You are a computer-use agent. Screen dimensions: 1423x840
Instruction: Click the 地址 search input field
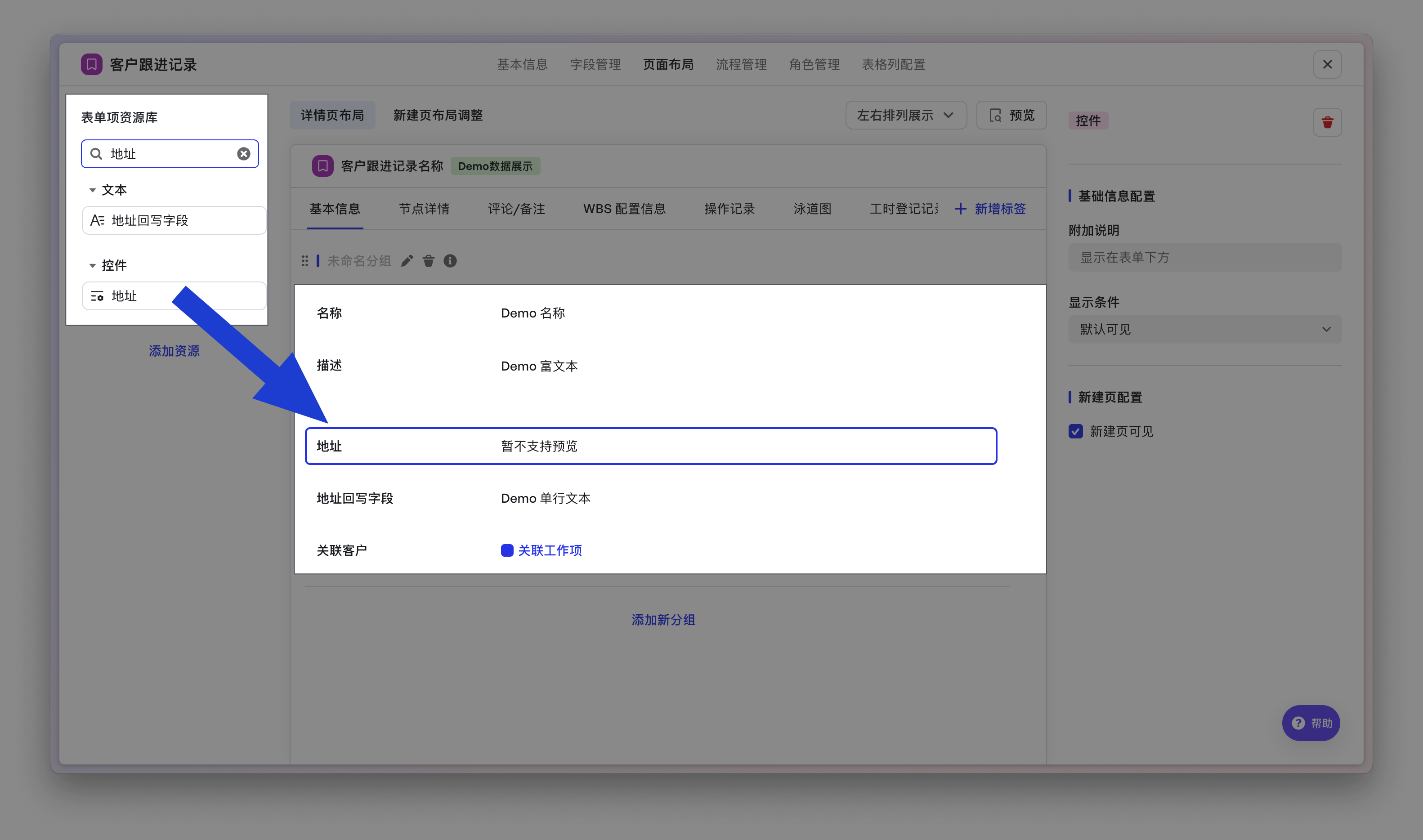[170, 154]
